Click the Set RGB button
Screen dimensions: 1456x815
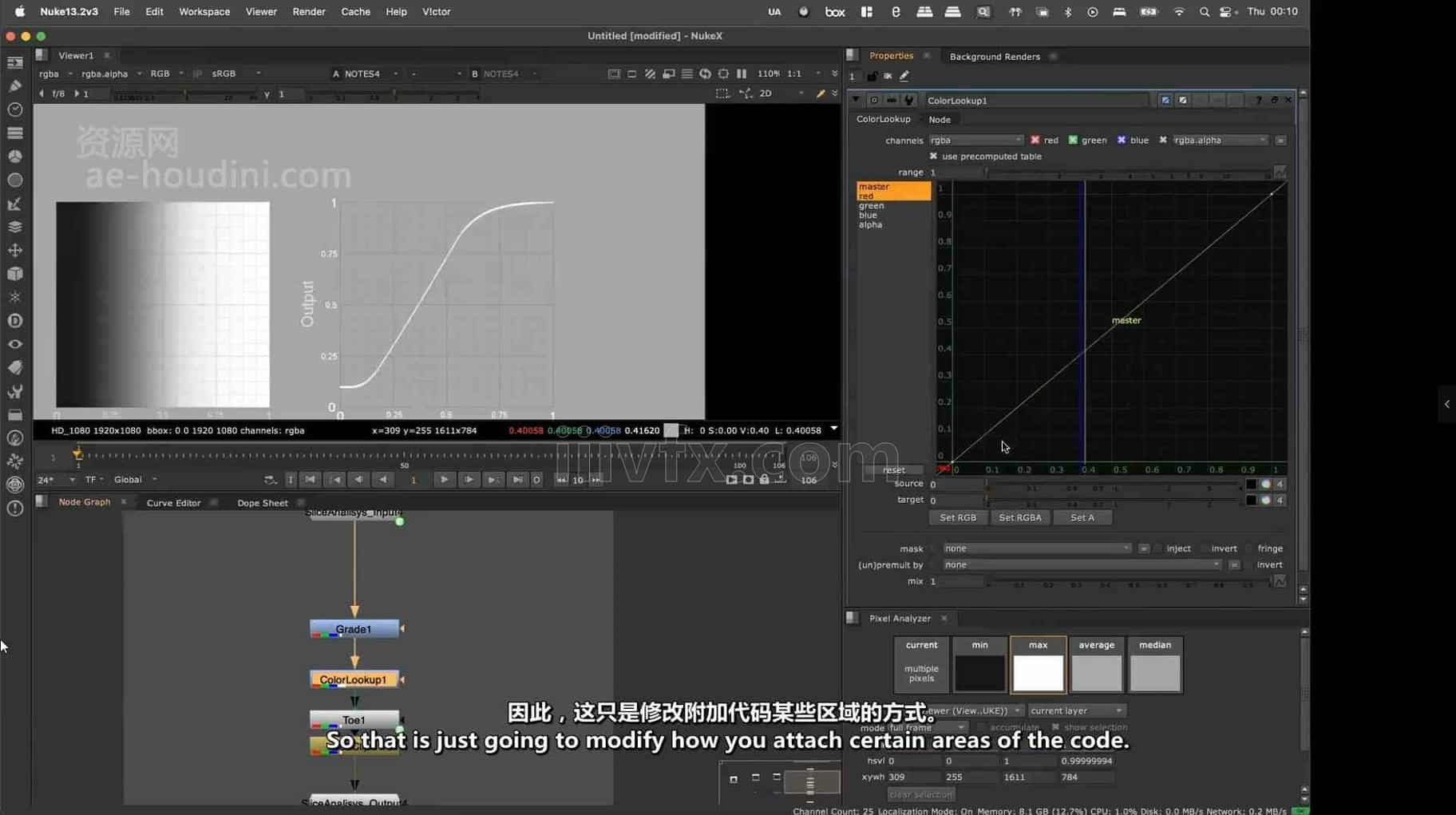(x=958, y=517)
